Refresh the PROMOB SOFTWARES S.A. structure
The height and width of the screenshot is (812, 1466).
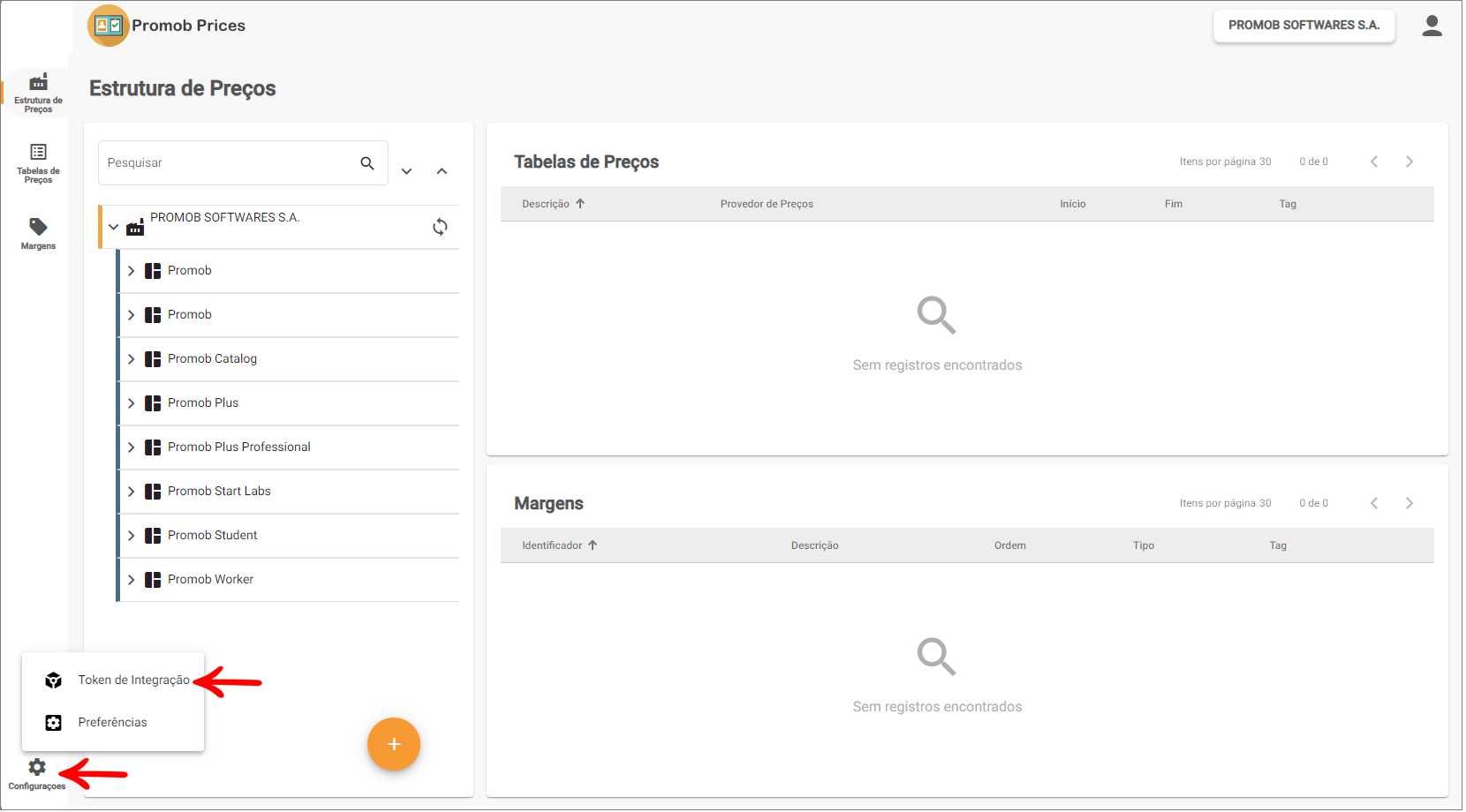tap(440, 227)
